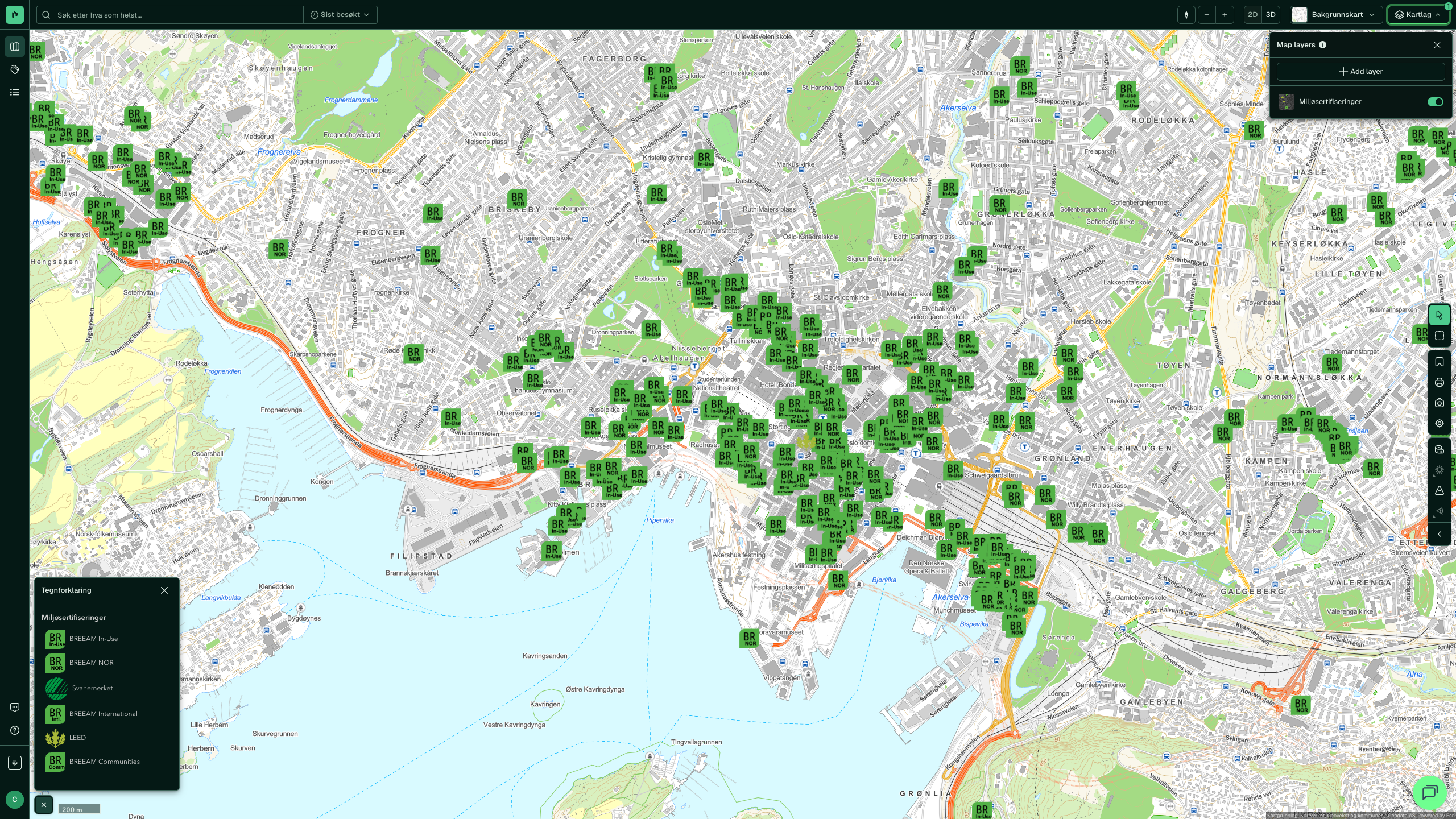Zoom out the map with minus button

(1207, 15)
